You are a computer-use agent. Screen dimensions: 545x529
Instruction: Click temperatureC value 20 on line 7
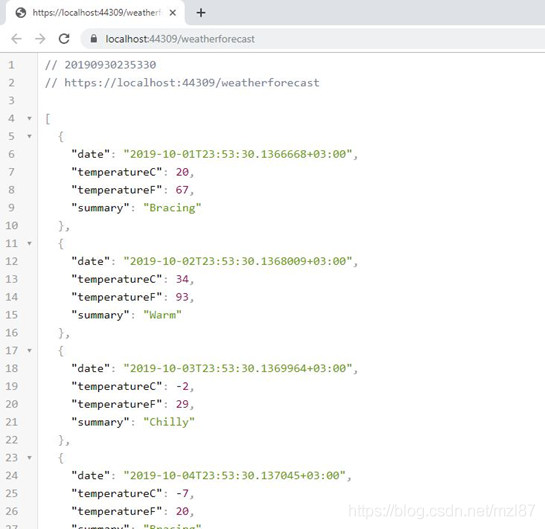click(182, 172)
